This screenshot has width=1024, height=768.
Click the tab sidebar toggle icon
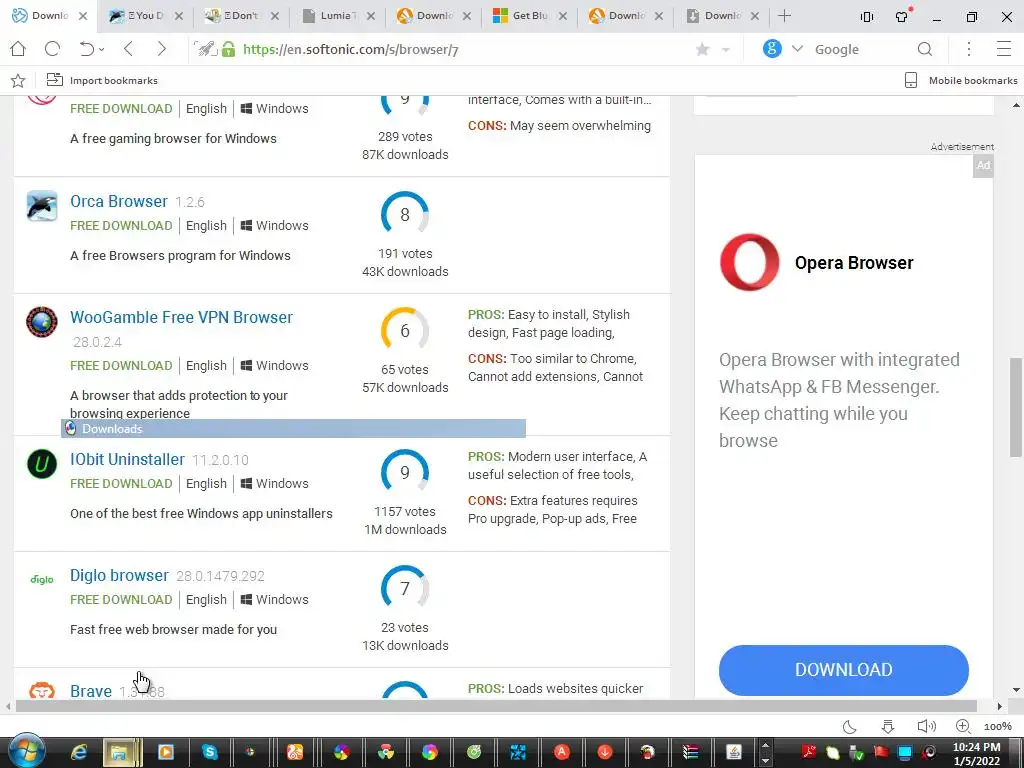867,17
